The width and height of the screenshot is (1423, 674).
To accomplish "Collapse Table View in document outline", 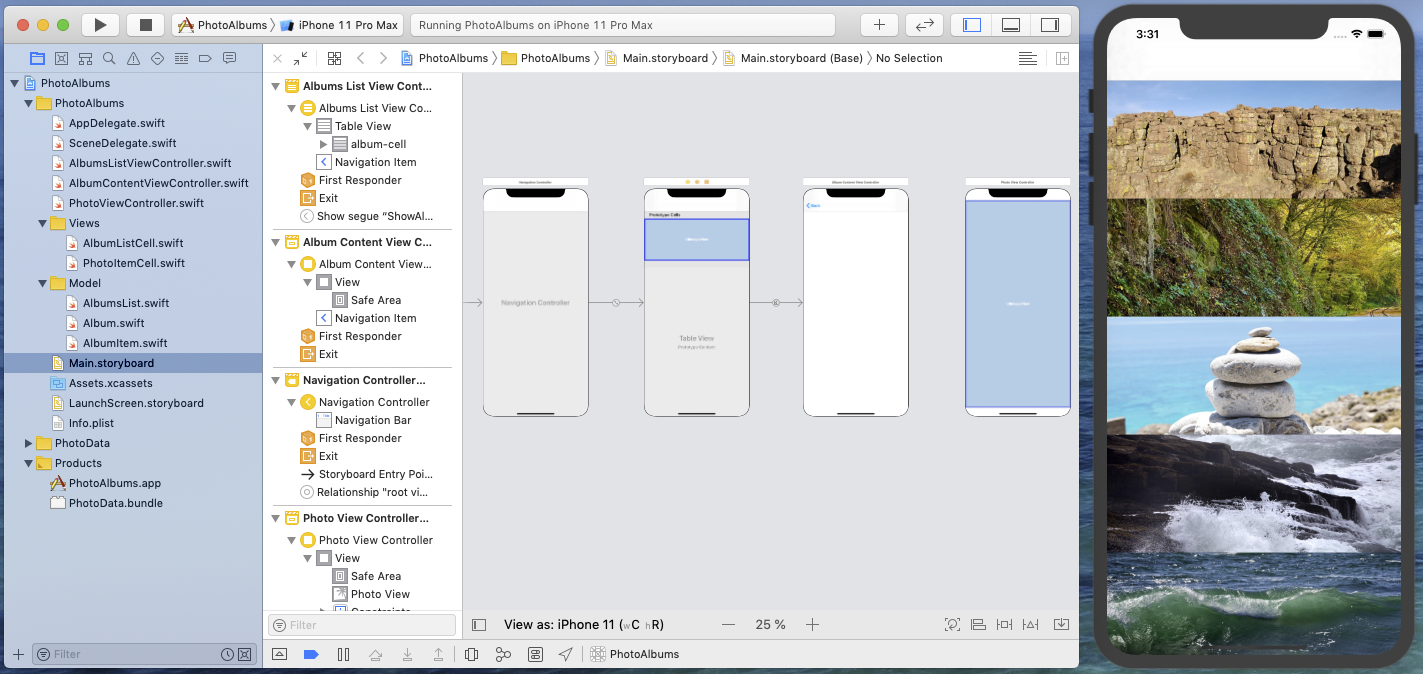I will point(308,126).
